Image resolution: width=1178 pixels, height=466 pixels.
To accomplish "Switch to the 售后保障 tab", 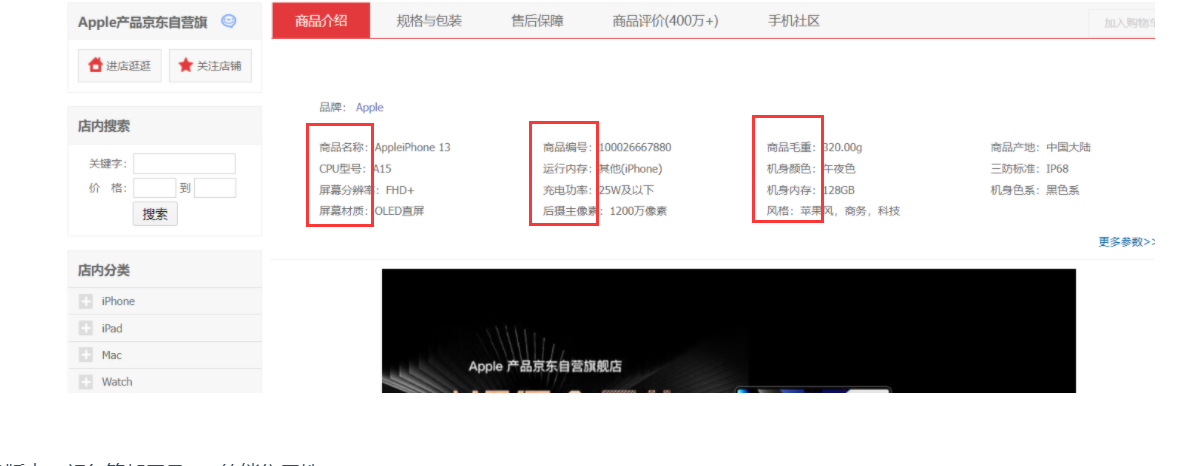I will (537, 20).
